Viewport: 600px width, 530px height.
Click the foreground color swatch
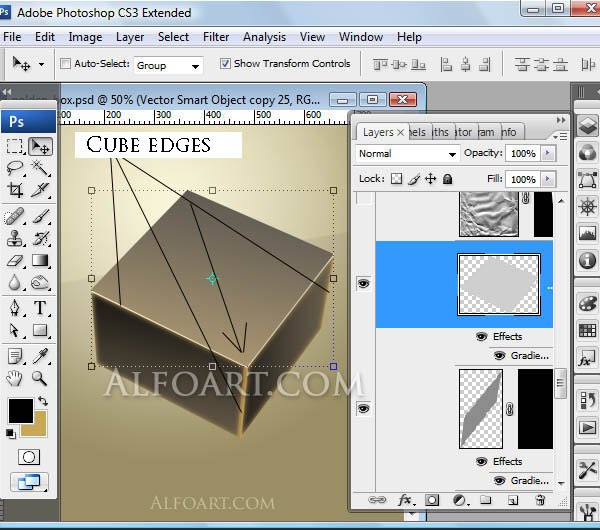point(21,411)
